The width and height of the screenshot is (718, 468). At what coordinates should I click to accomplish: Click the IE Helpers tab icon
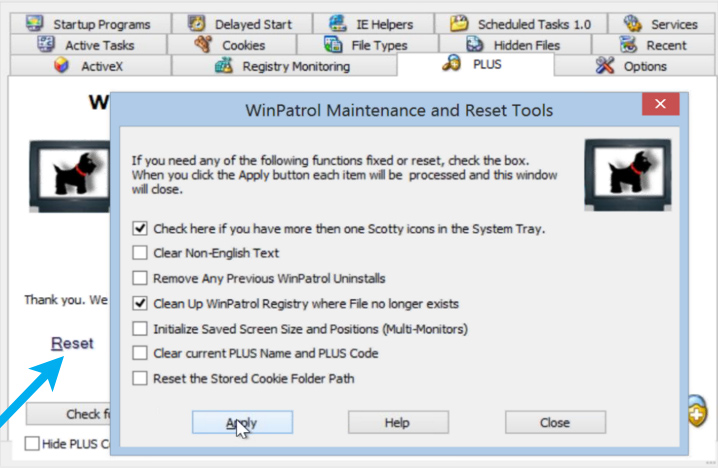click(x=338, y=23)
